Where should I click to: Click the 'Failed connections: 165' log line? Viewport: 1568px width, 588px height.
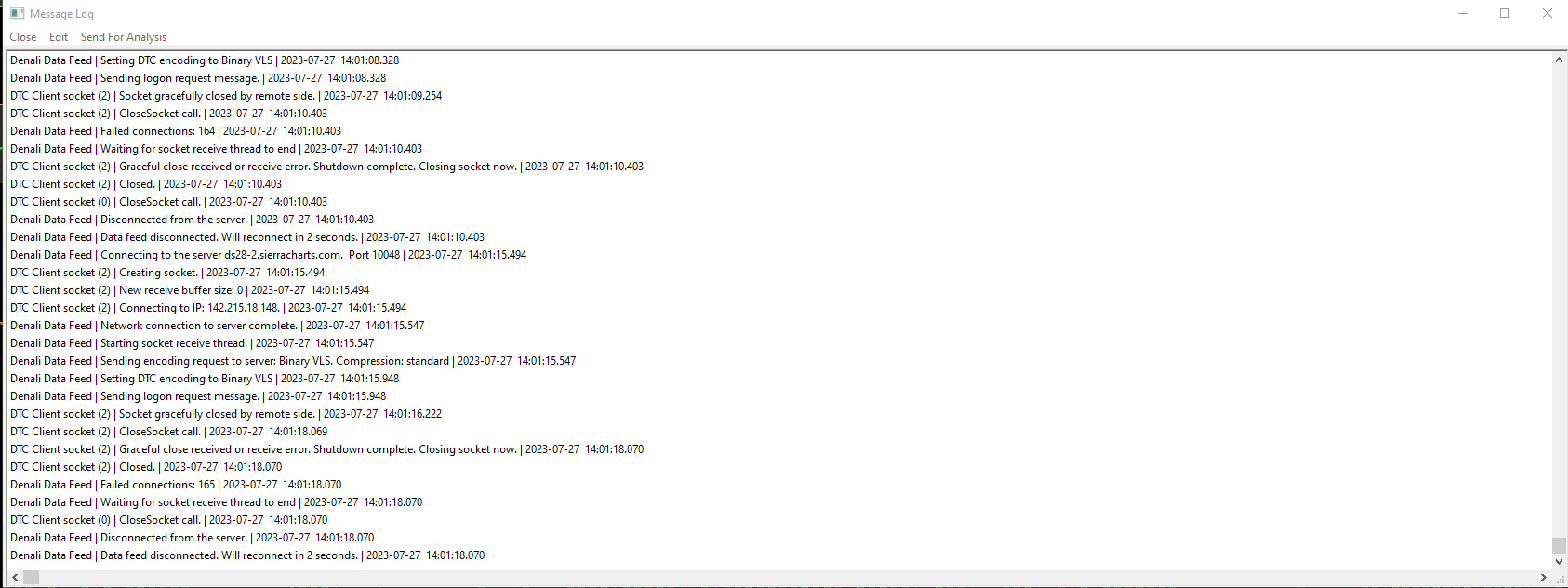click(176, 485)
